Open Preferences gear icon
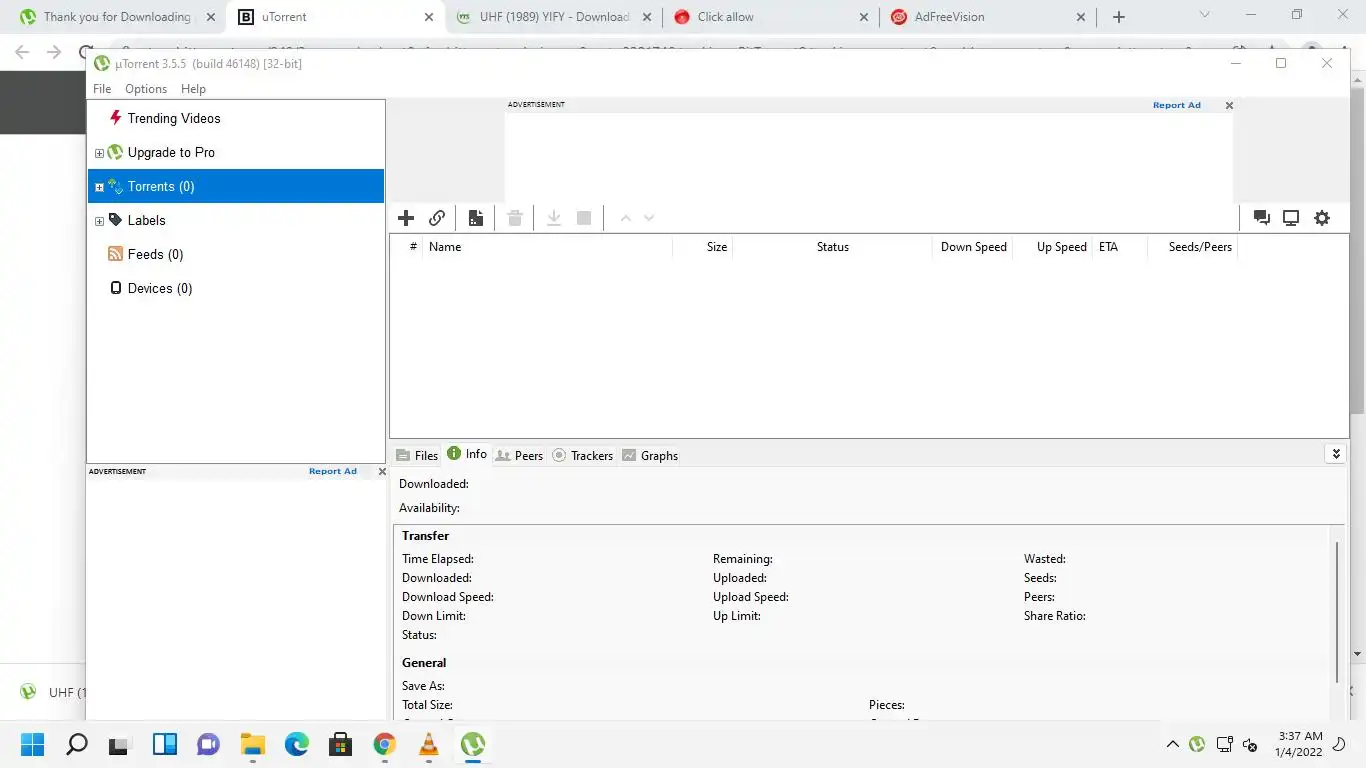Screen dimensions: 1366x768 coord(1322,218)
